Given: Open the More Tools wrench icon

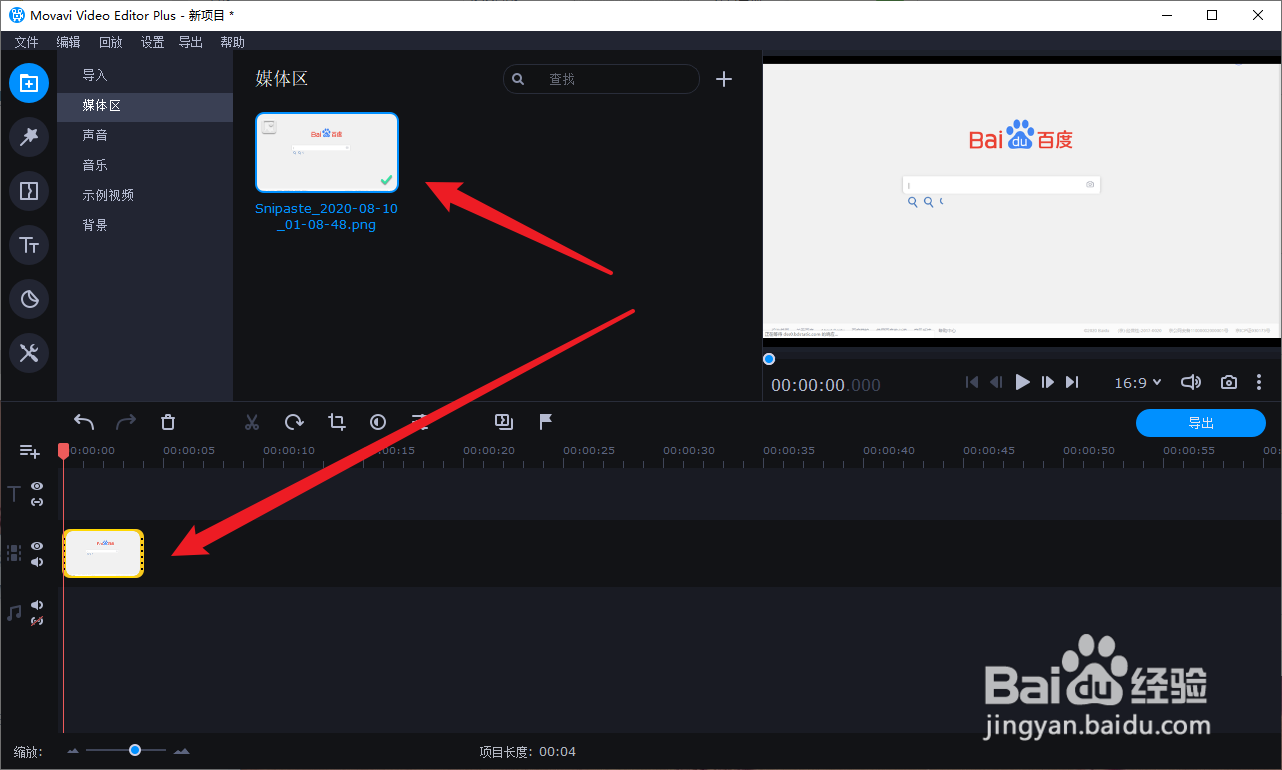Looking at the screenshot, I should (x=29, y=353).
